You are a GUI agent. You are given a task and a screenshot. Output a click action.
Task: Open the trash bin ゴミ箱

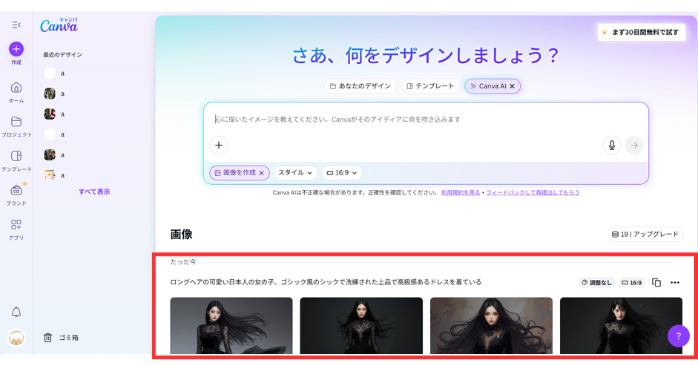pyautogui.click(x=61, y=338)
